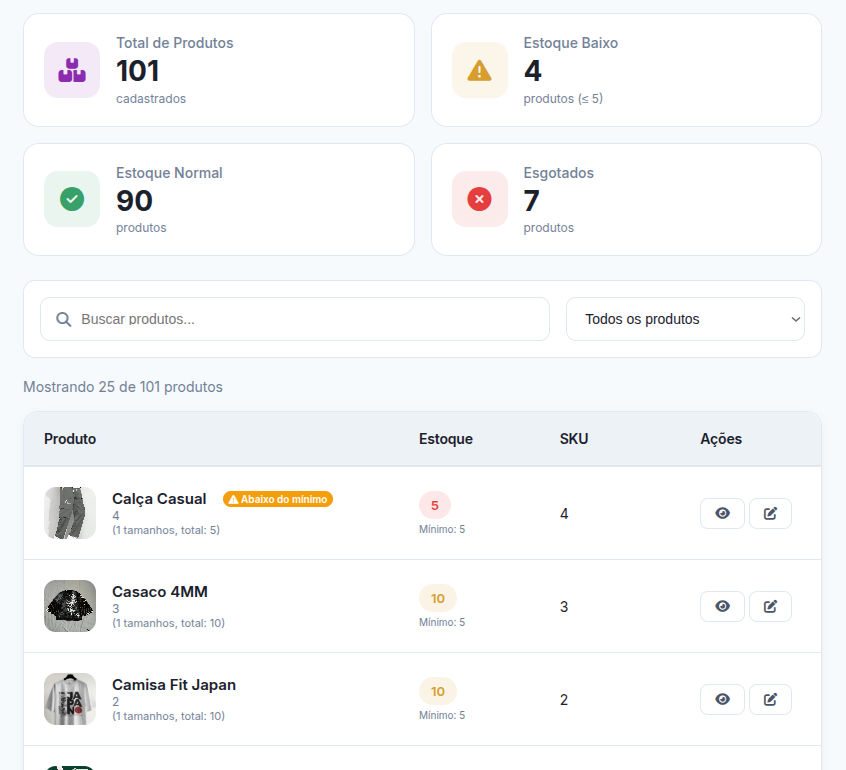This screenshot has width=846, height=770.
Task: Open the Todos os produtos filter dropdown
Action: [685, 319]
